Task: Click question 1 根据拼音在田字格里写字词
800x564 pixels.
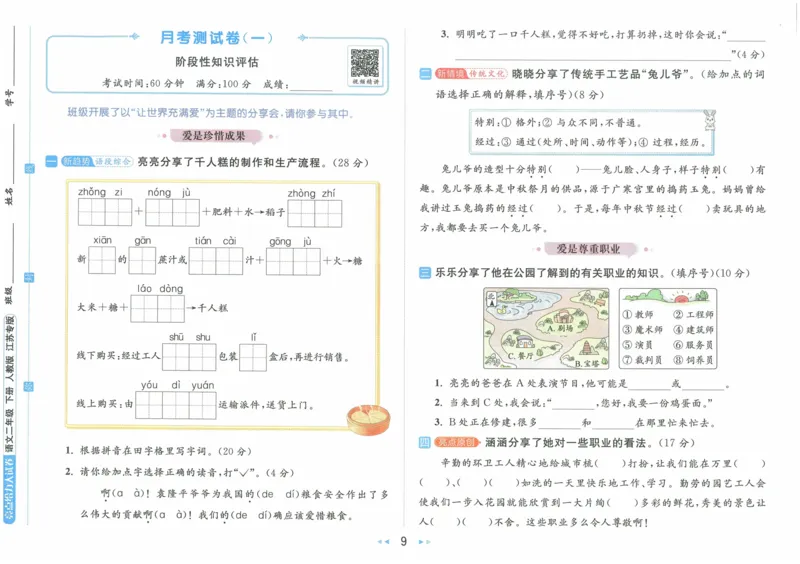Action: 159,451
